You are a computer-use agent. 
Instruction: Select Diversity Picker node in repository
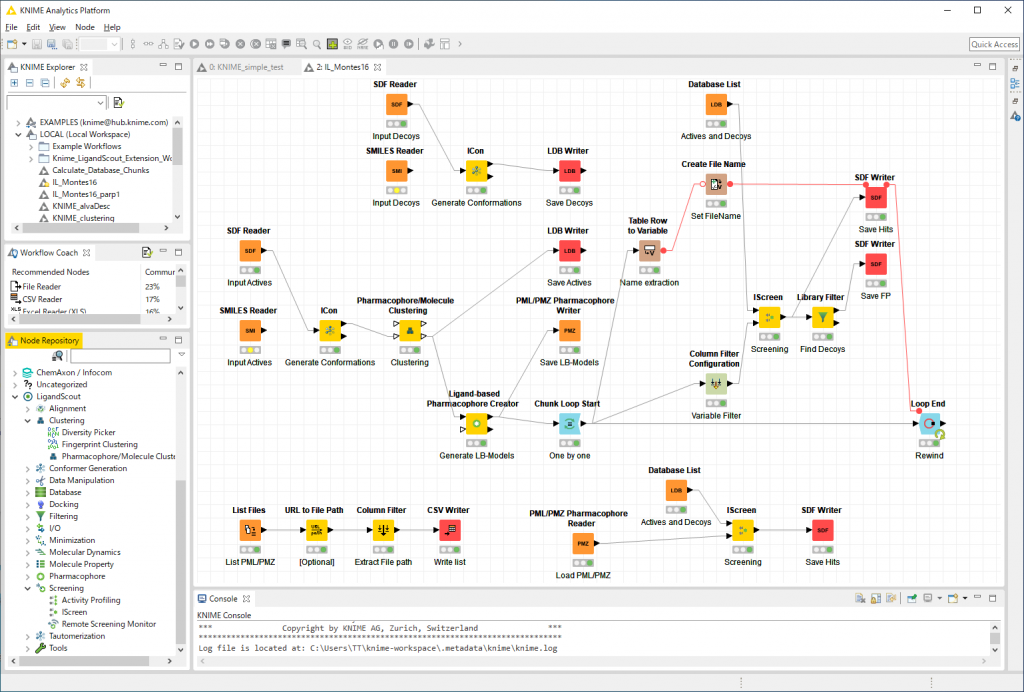coord(88,433)
